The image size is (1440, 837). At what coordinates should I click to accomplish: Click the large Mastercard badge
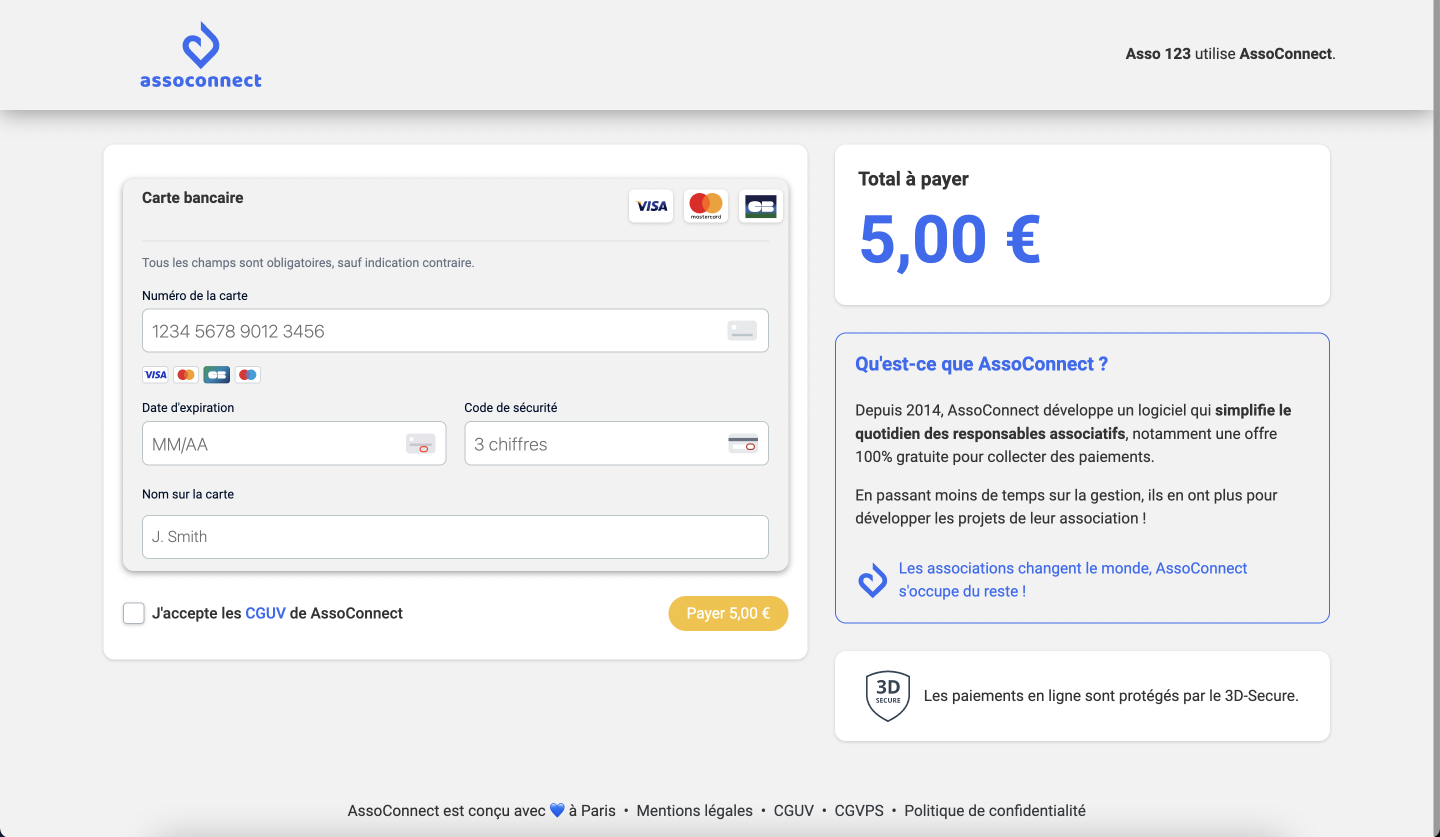pyautogui.click(x=706, y=206)
